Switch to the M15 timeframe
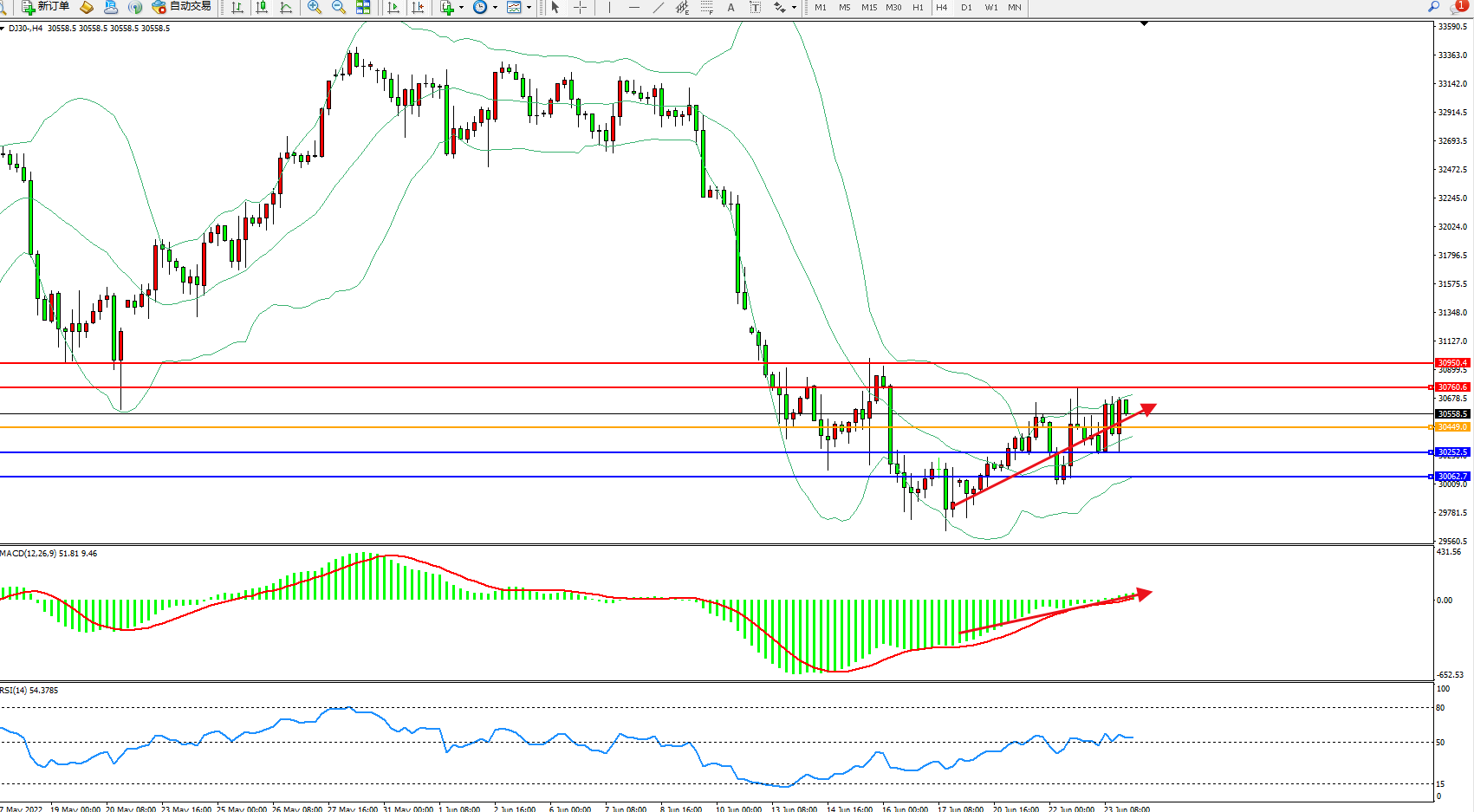 868,7
